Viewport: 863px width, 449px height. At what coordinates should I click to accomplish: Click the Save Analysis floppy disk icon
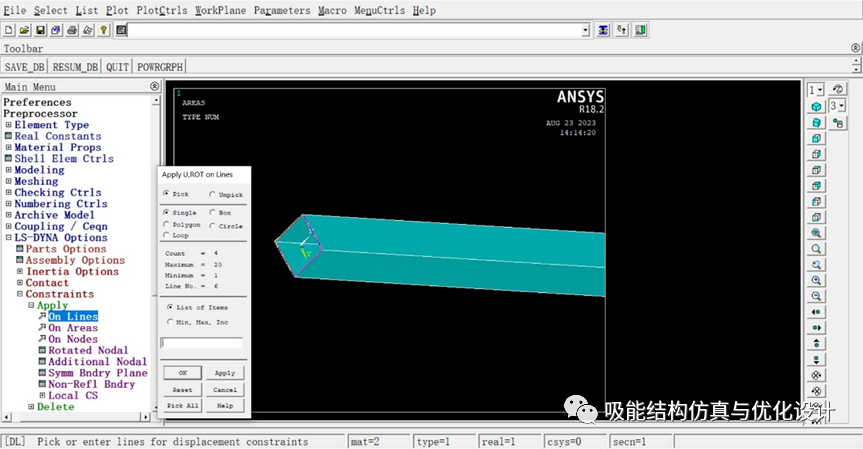click(41, 30)
